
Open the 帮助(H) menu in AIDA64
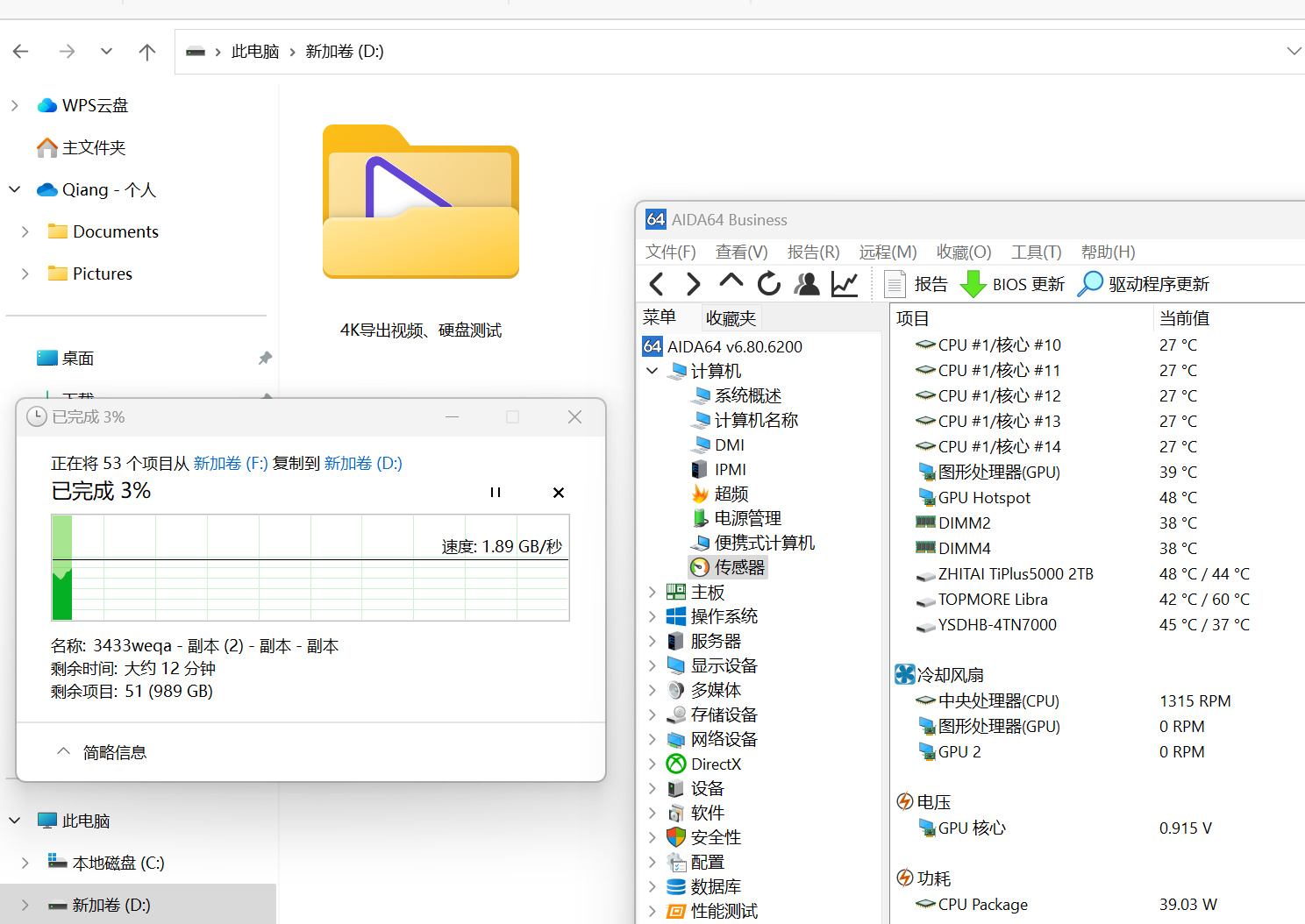click(1109, 252)
